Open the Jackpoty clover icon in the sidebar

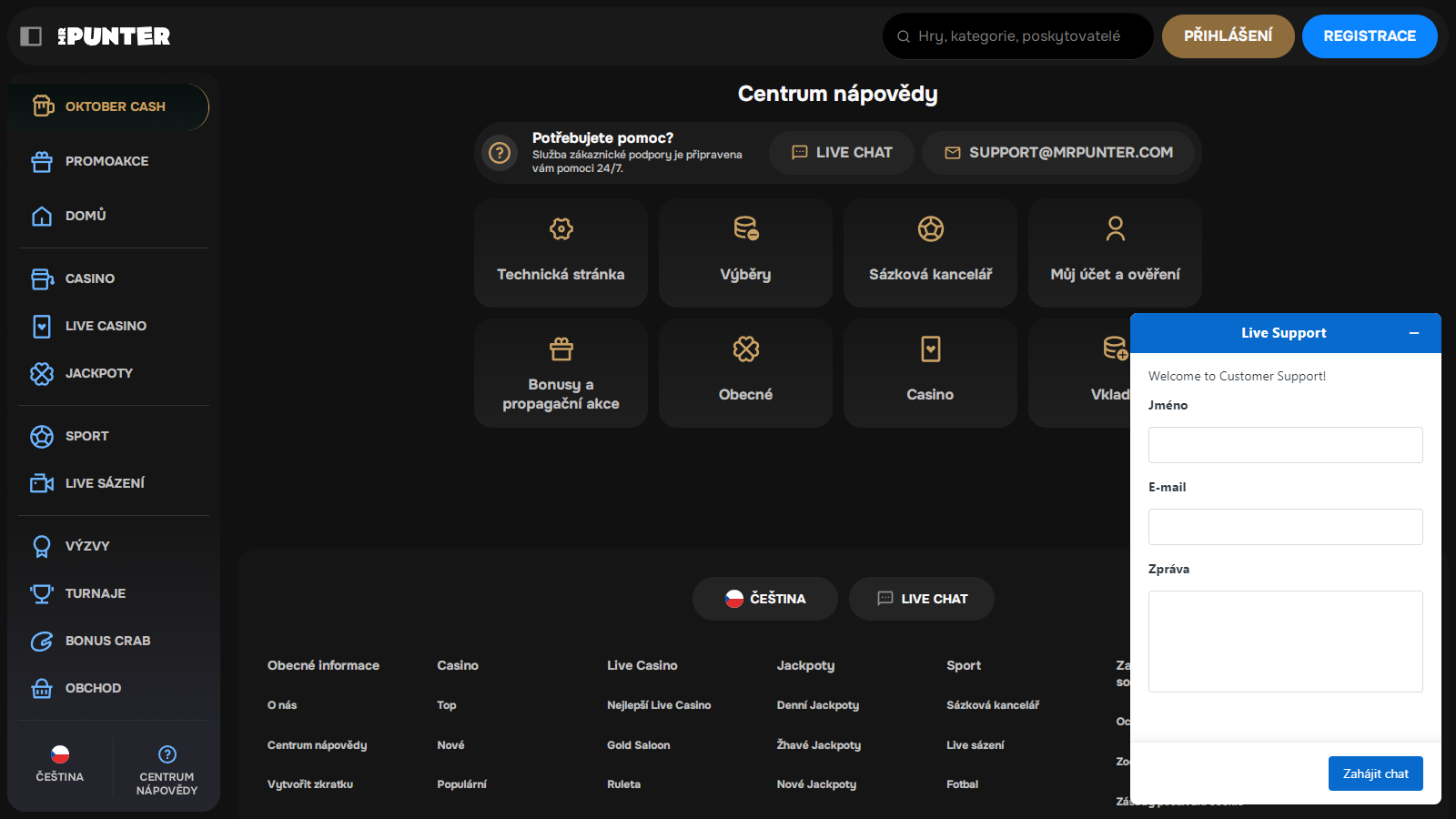click(42, 373)
